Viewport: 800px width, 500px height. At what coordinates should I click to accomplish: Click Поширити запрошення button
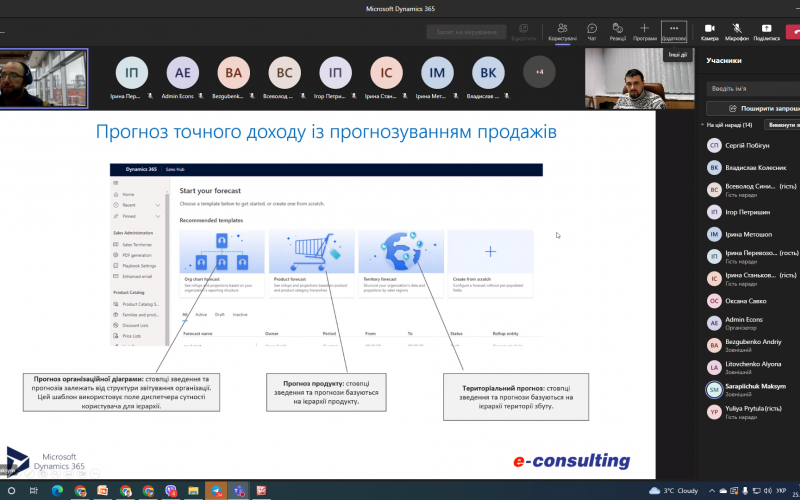753,108
